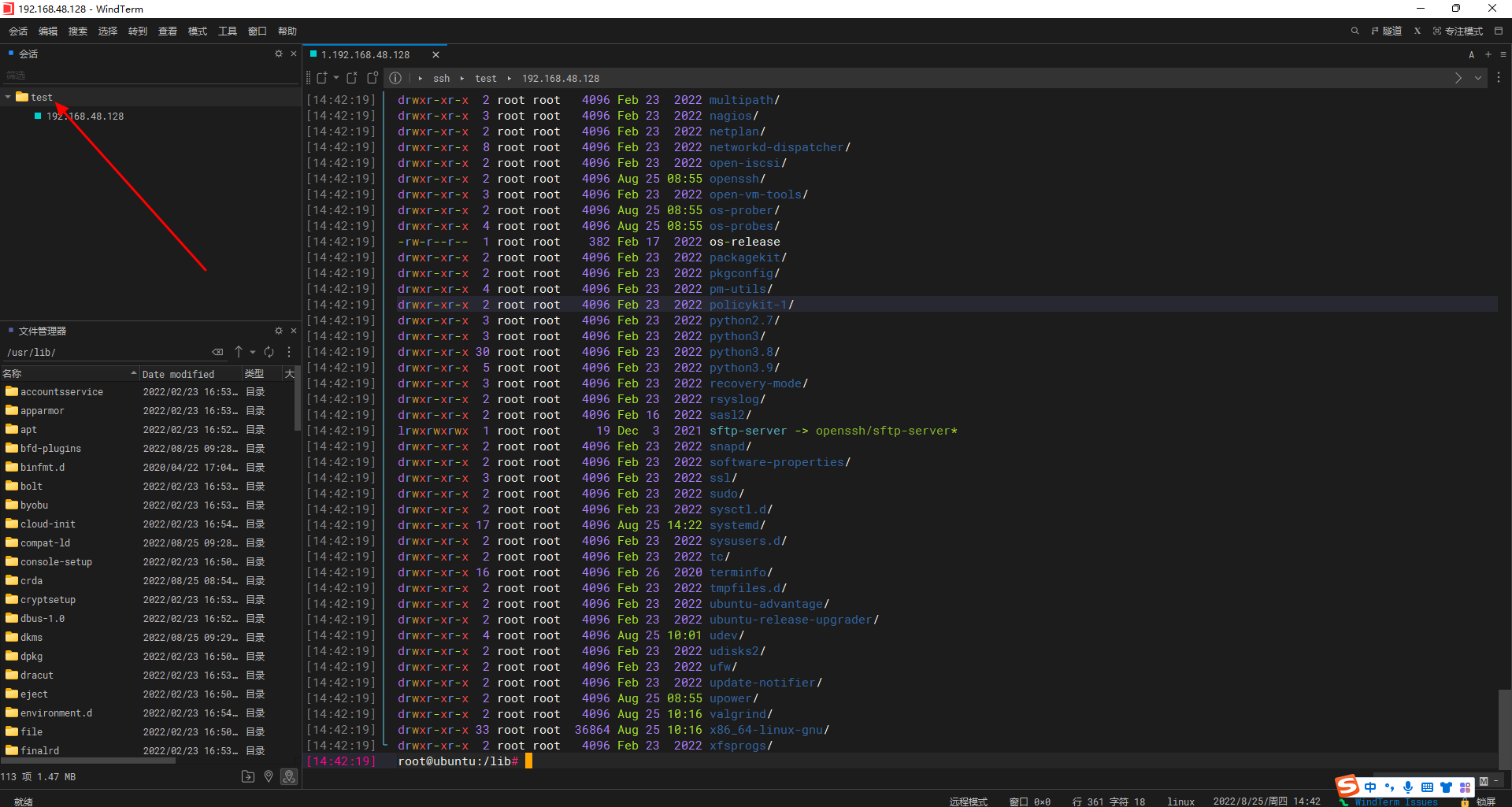The image size is (1512, 807).
Task: Show session info icon
Action: tap(395, 78)
